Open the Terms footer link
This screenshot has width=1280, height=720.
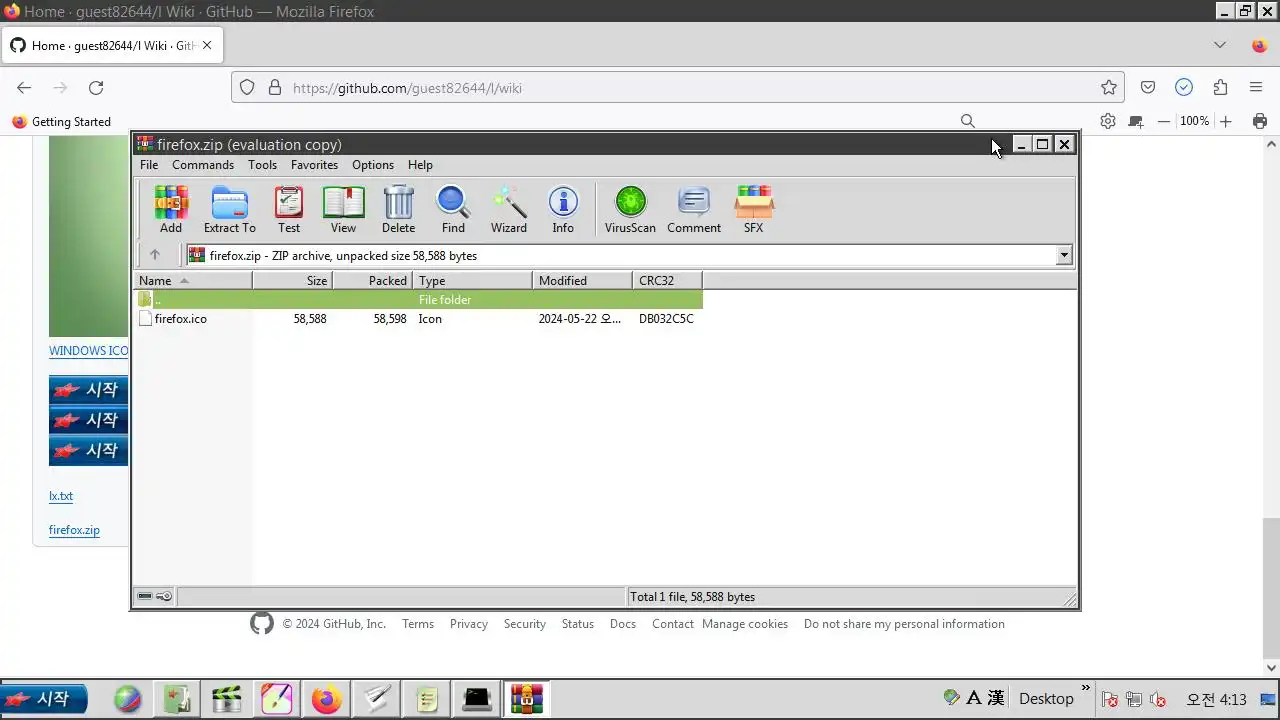pos(418,624)
